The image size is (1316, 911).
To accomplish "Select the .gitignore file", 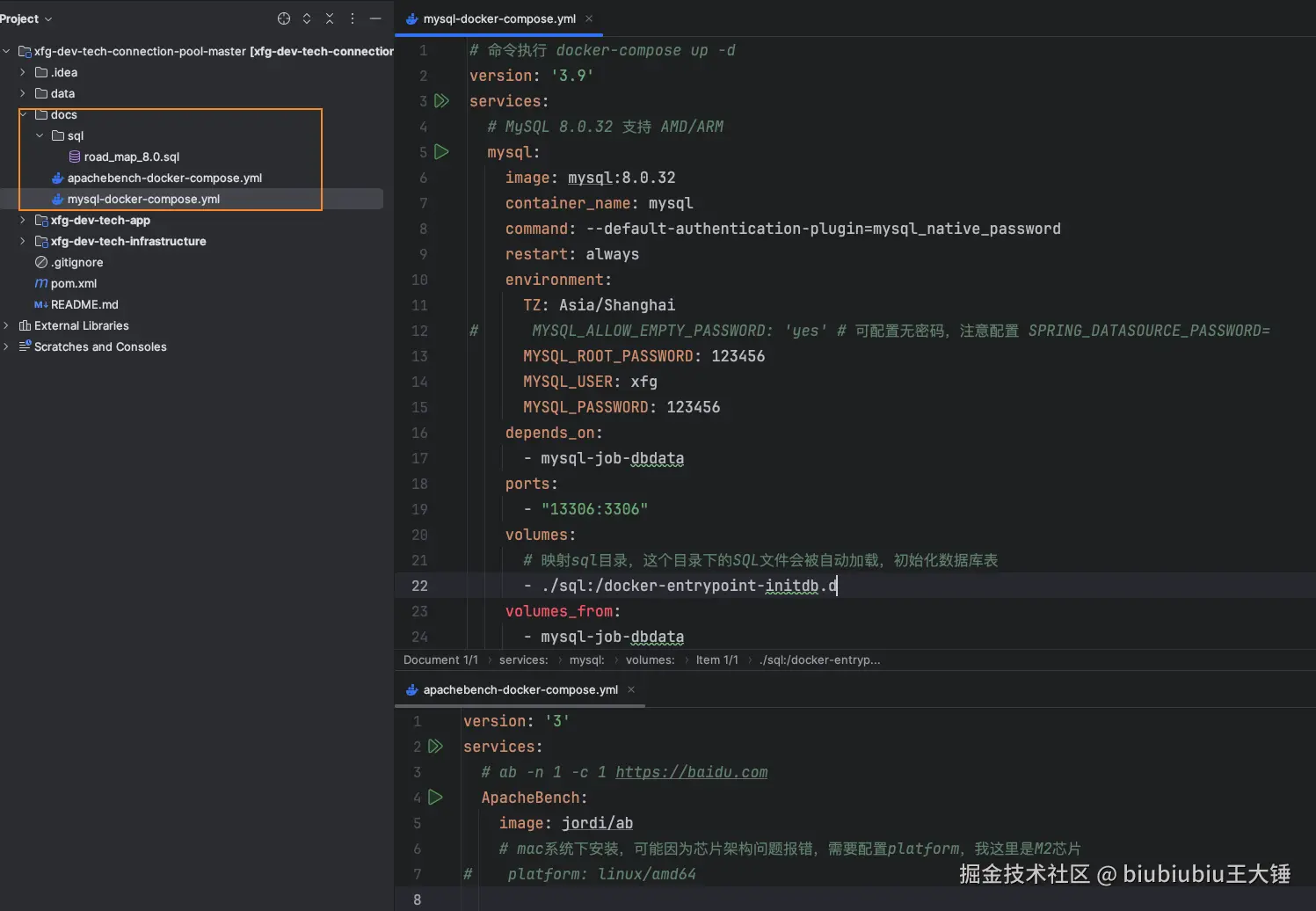I will click(76, 262).
